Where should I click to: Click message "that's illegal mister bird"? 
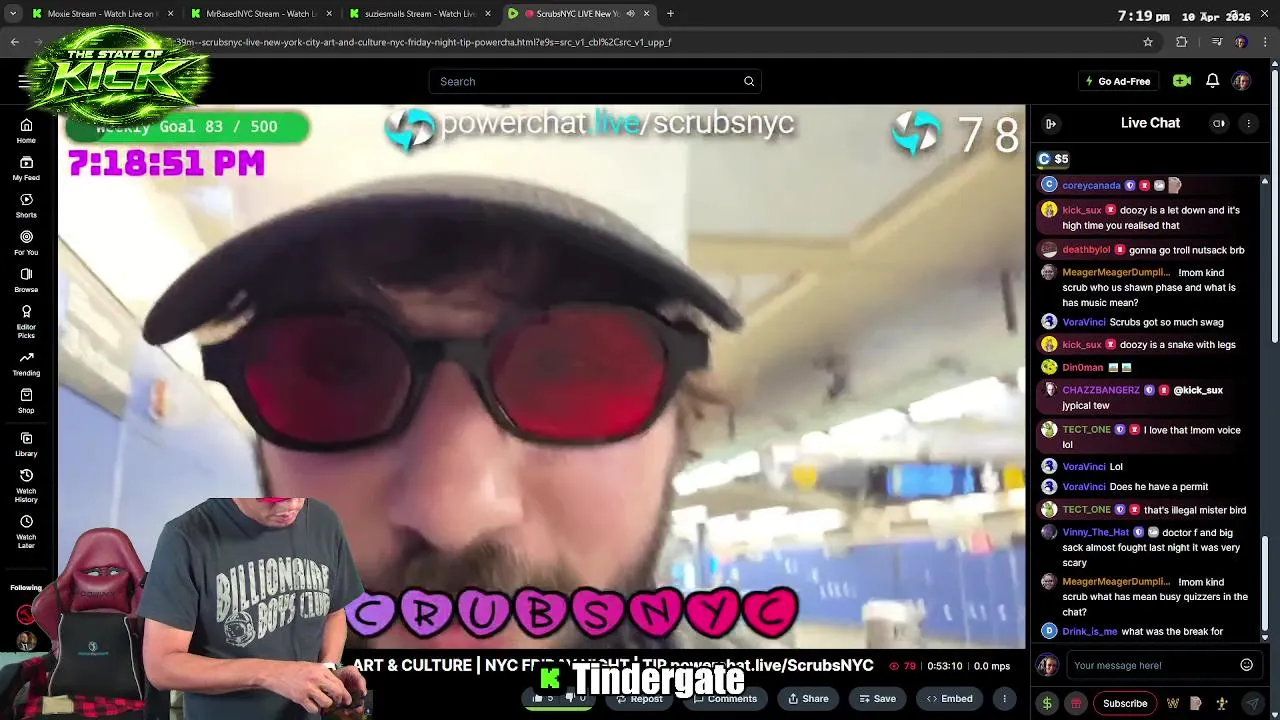click(x=1195, y=510)
